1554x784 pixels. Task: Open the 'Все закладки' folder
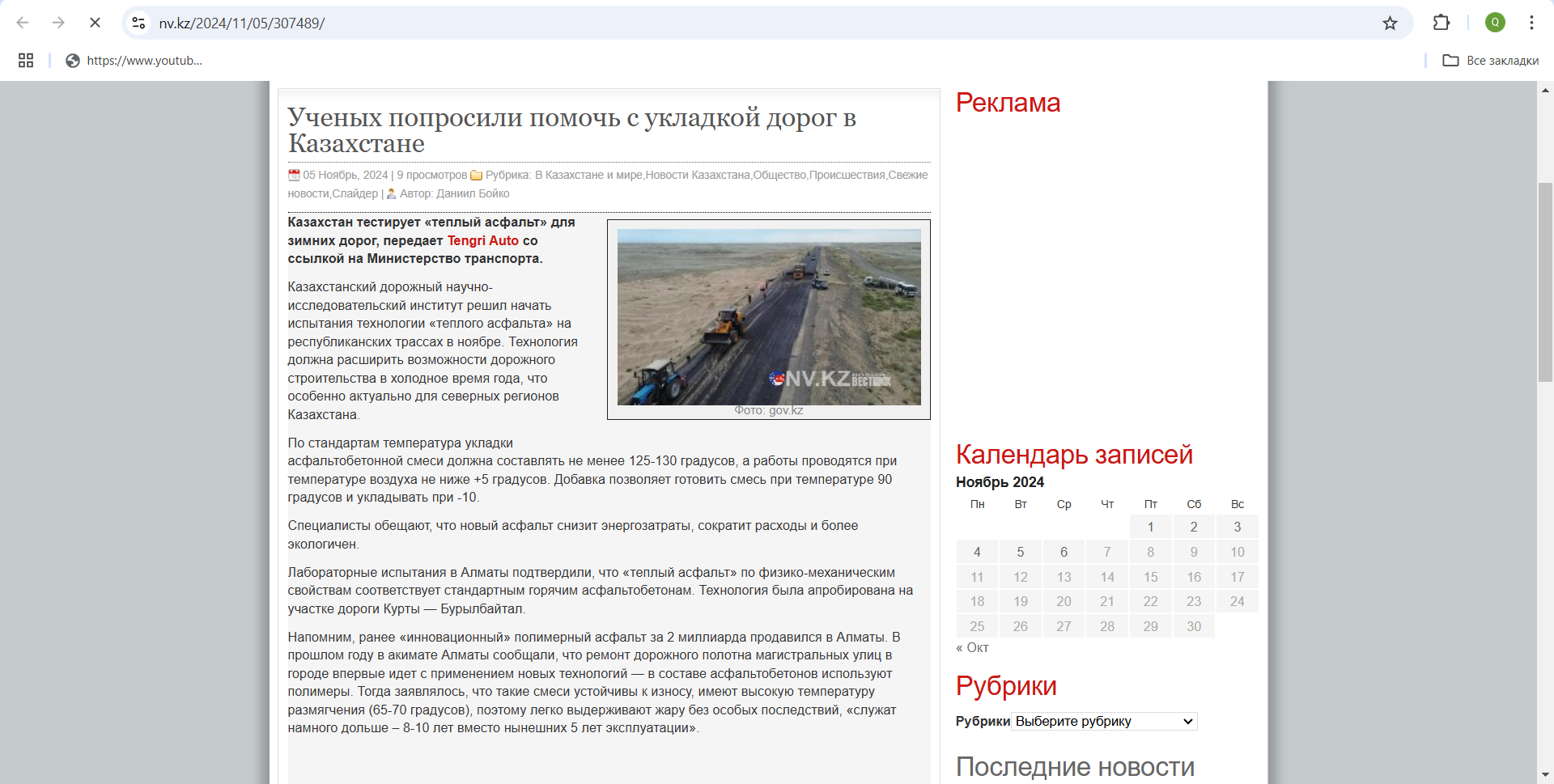[1491, 61]
